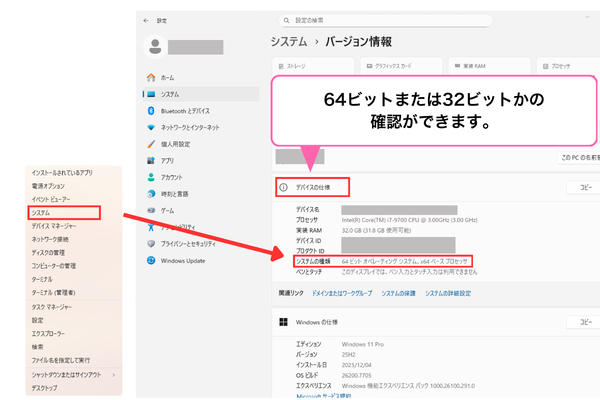Launch タスク マネージャー from context menu
This screenshot has width=600, height=400.
click(x=74, y=307)
